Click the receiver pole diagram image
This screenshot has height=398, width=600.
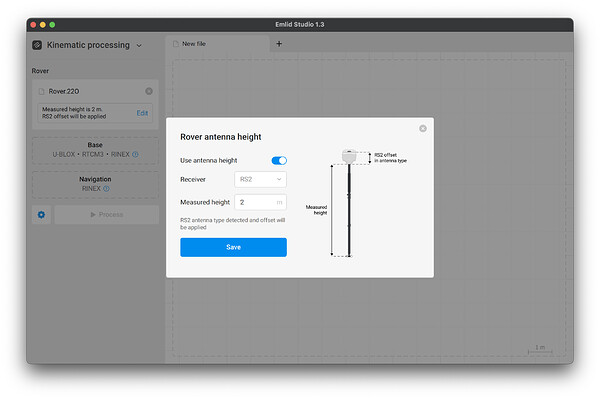pos(349,203)
